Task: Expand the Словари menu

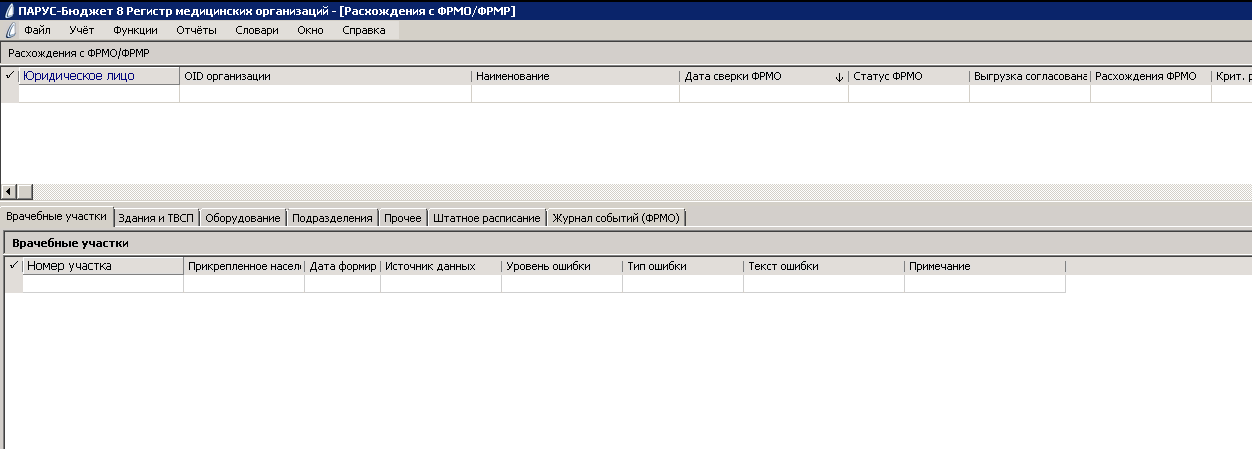Action: (256, 30)
